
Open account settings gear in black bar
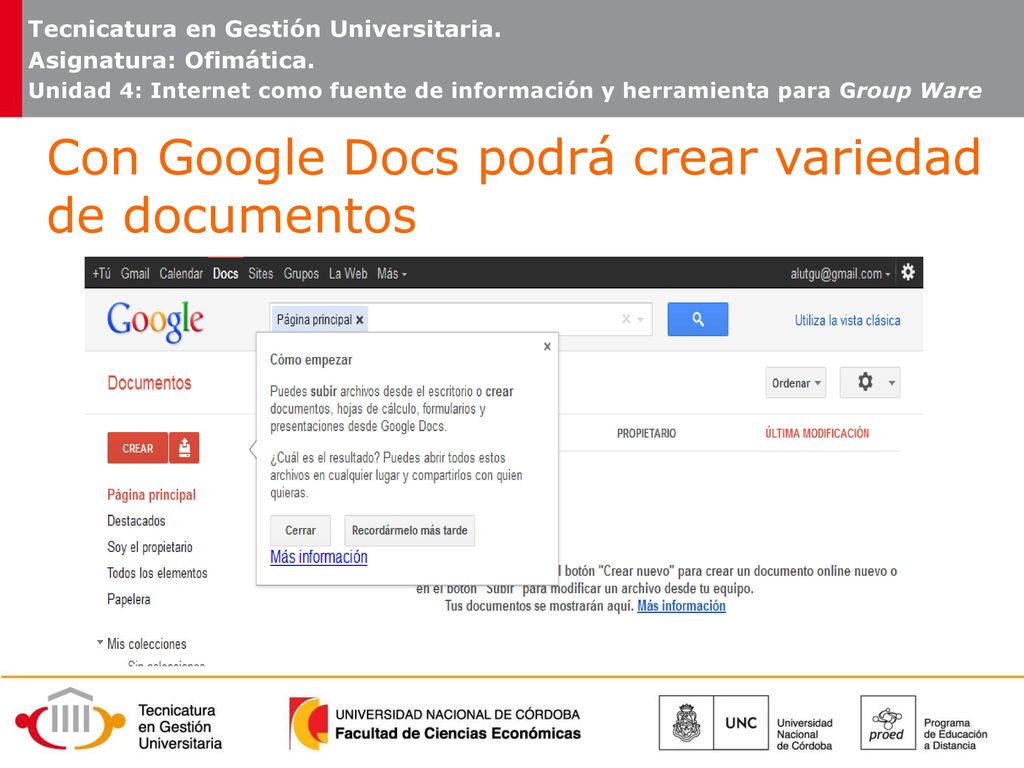tap(908, 272)
